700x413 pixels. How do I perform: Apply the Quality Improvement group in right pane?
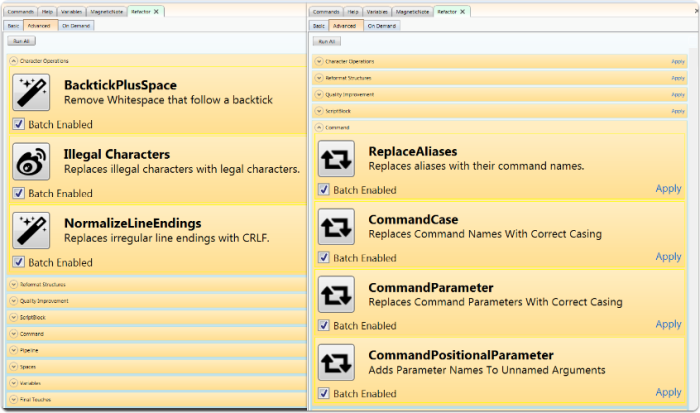pyautogui.click(x=678, y=94)
